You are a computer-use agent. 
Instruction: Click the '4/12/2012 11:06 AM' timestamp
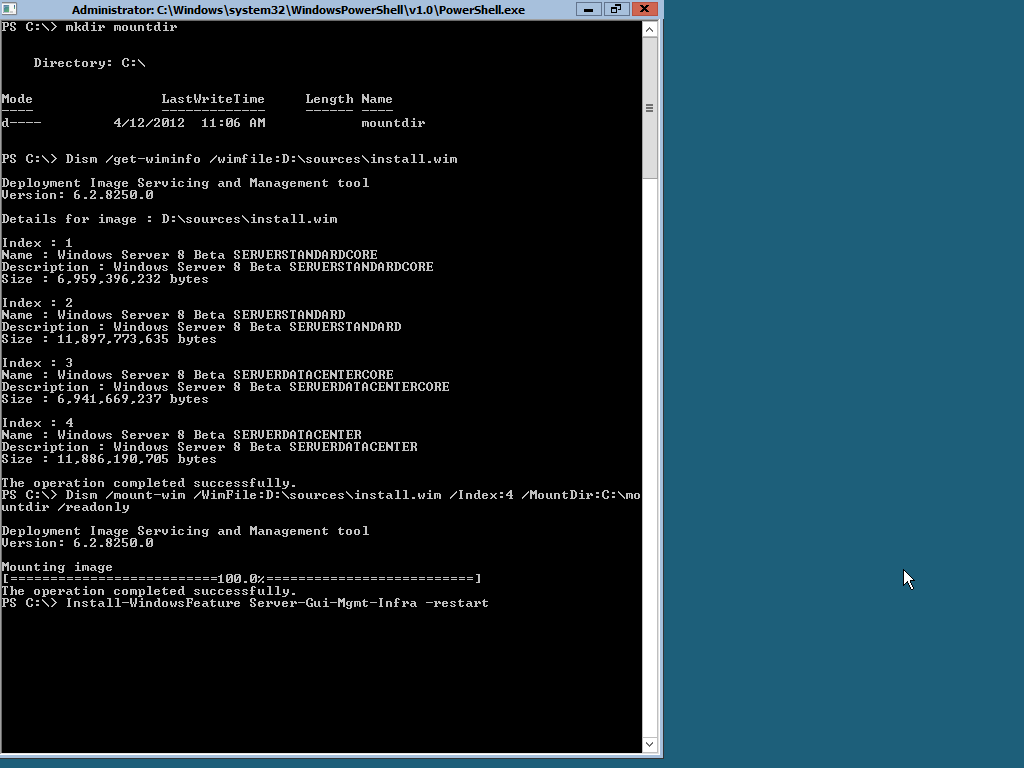pyautogui.click(x=189, y=123)
